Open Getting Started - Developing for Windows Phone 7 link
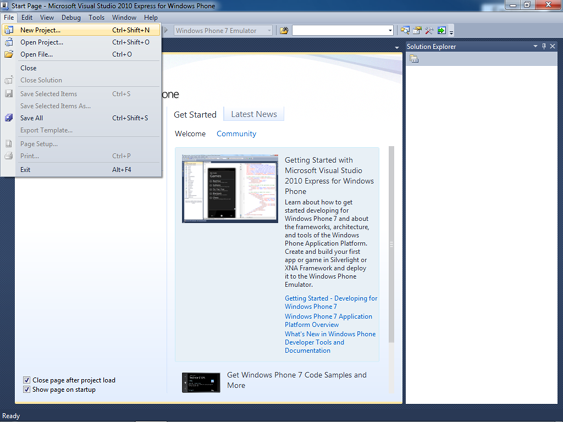Screen dimensions: 563x422 pyautogui.click(x=331, y=302)
